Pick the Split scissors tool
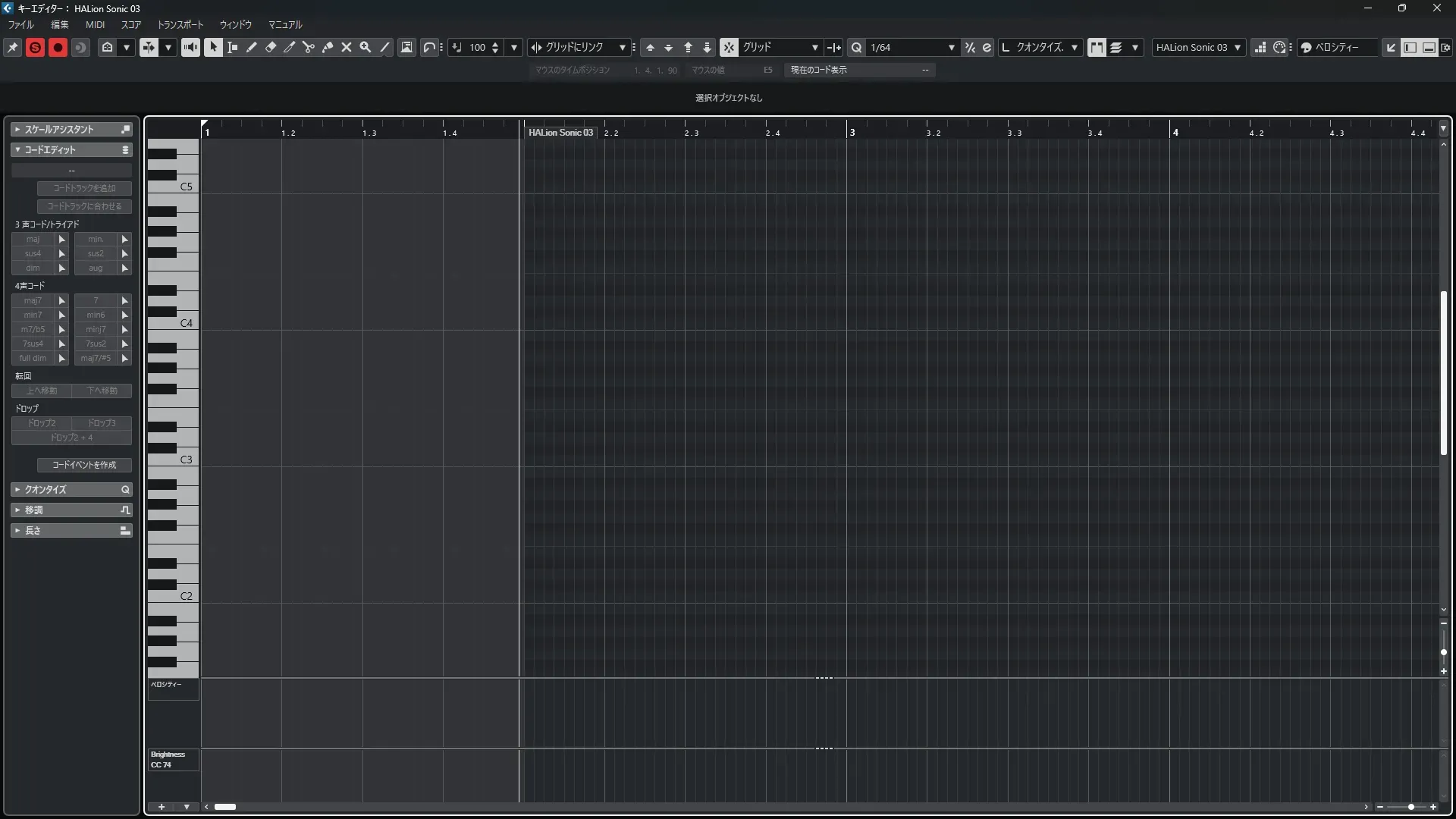This screenshot has height=819, width=1456. click(x=309, y=47)
